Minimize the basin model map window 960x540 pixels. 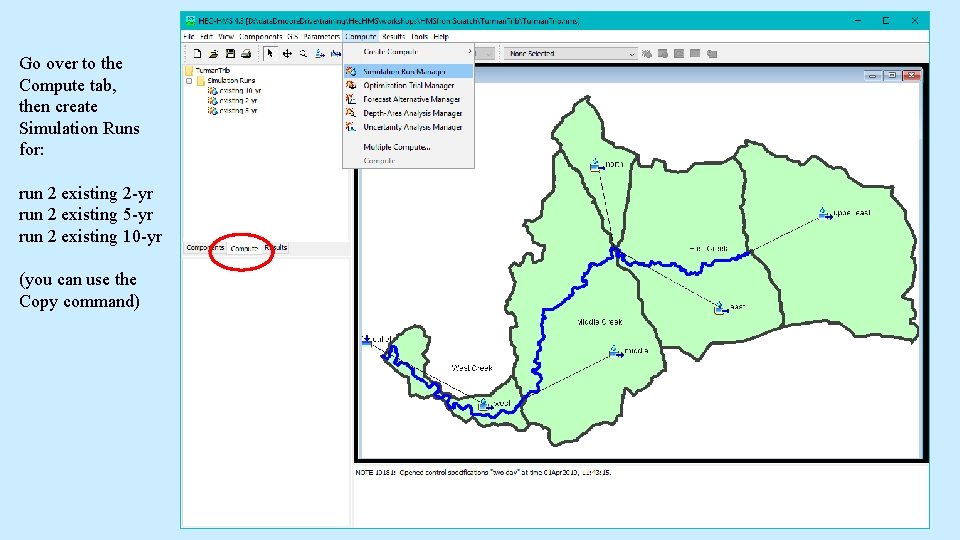point(872,75)
